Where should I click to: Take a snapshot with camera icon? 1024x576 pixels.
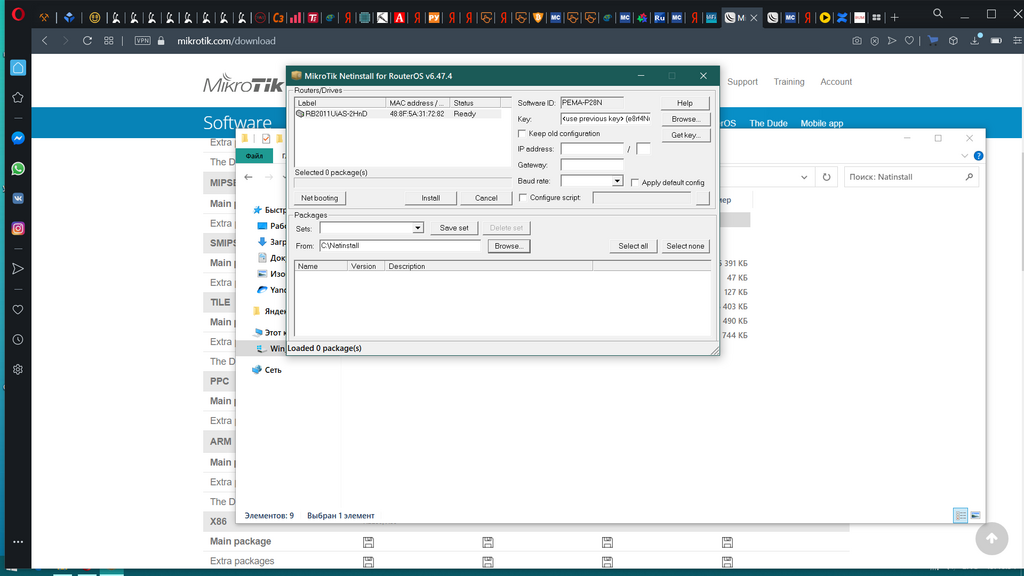(857, 40)
